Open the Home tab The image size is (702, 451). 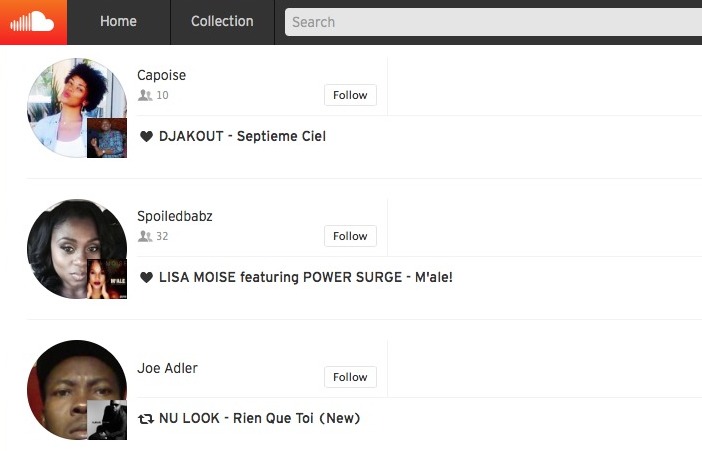[x=119, y=21]
